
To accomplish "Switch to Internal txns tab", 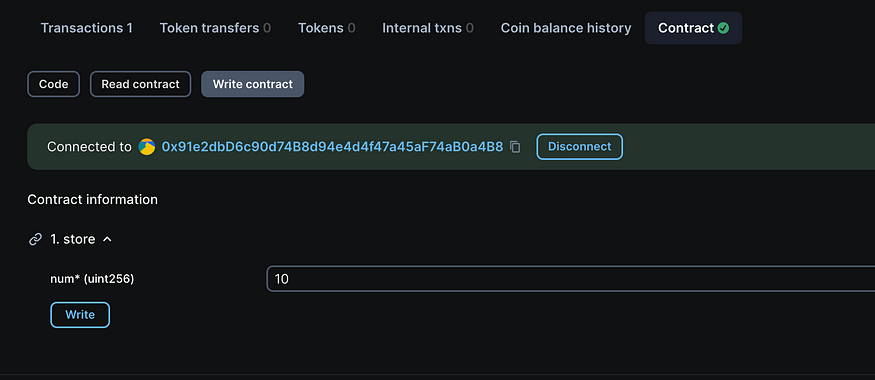I will pos(428,28).
